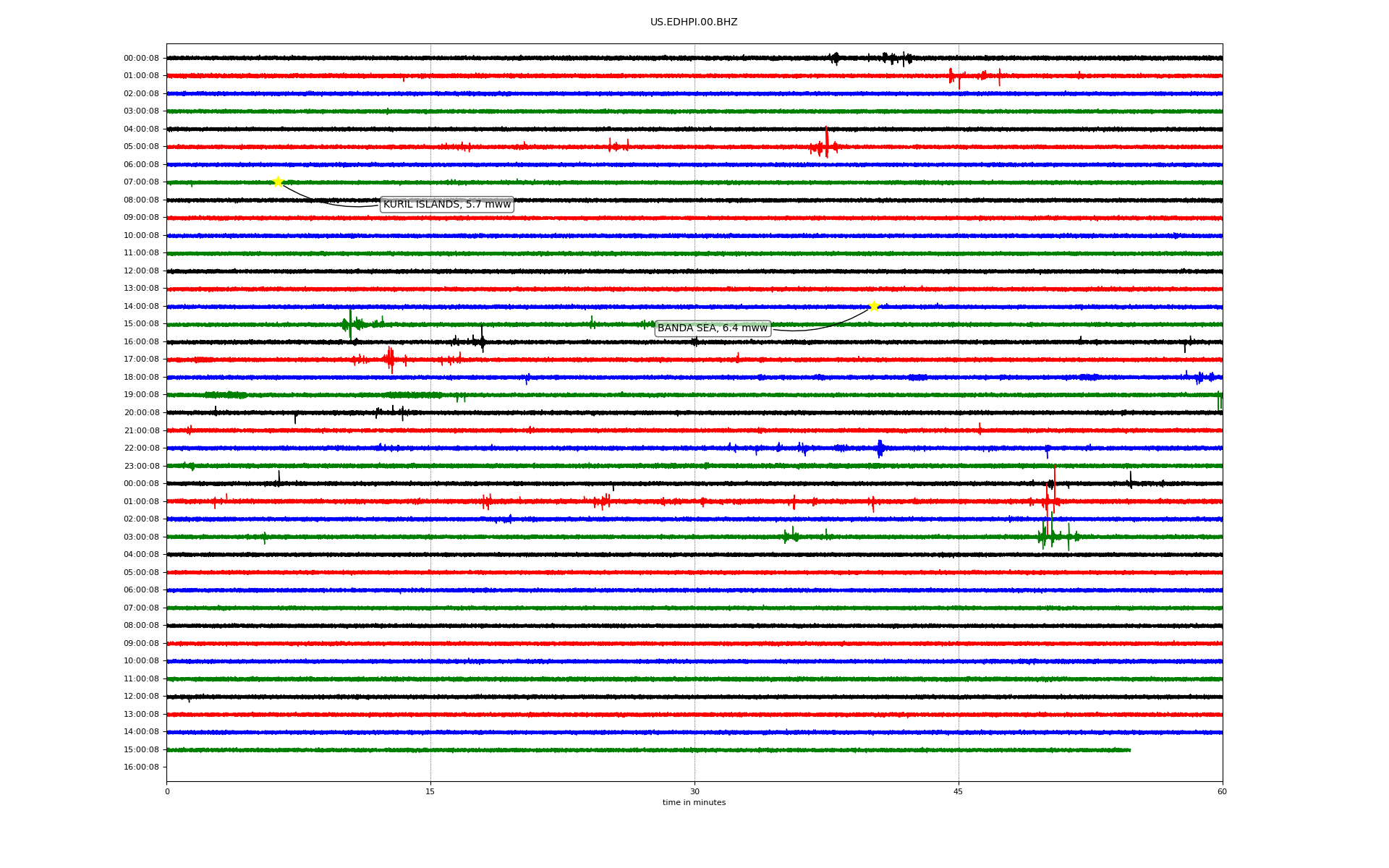Click the KURIL ISLANDS, 5.7 mww label
This screenshot has width=1389, height=868.
tap(446, 205)
